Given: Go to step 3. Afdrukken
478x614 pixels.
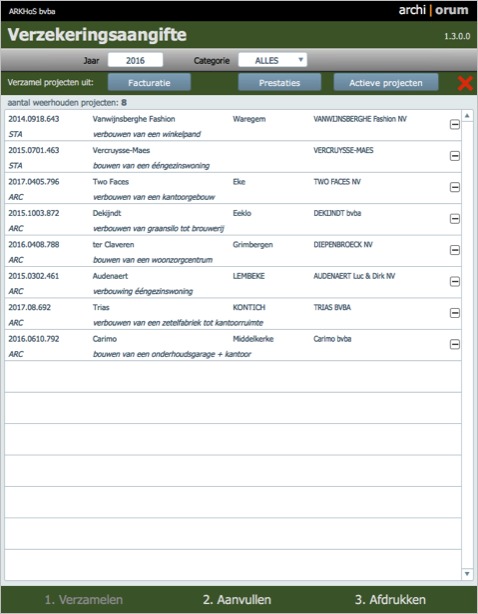Looking at the screenshot, I should click(390, 600).
